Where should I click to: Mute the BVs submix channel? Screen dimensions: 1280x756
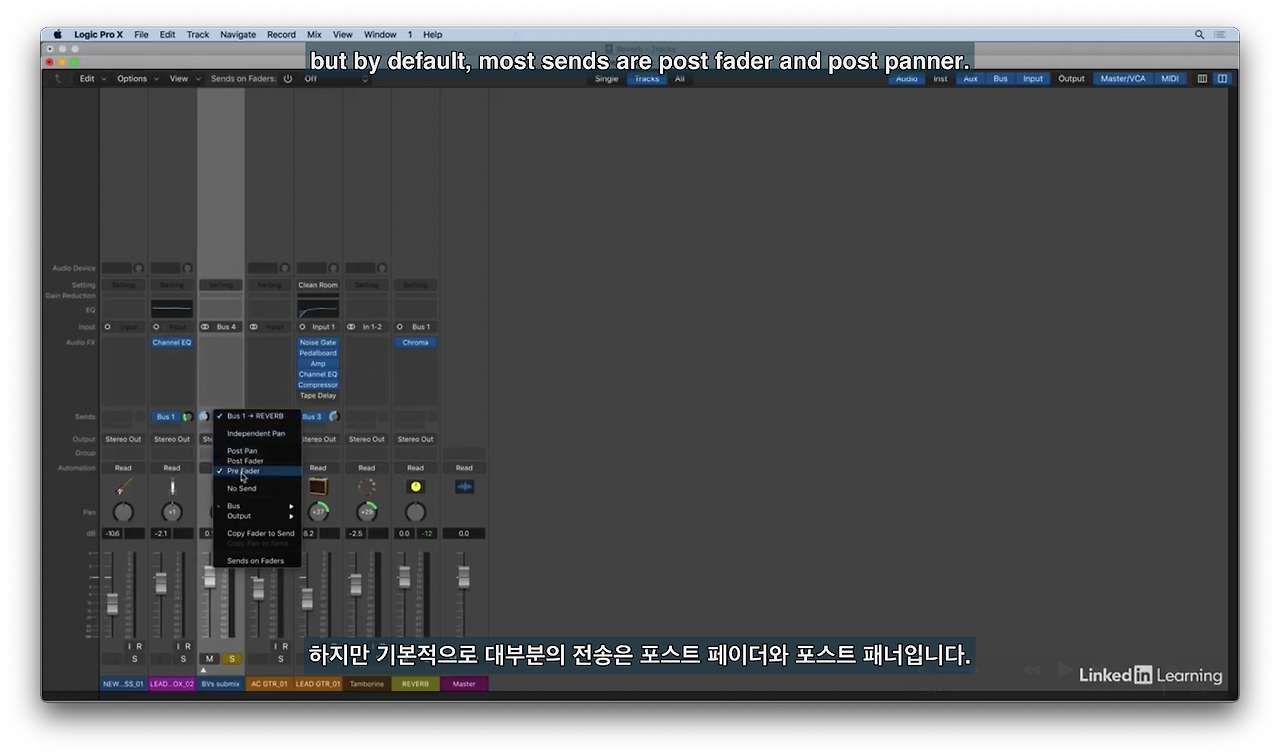pos(209,659)
